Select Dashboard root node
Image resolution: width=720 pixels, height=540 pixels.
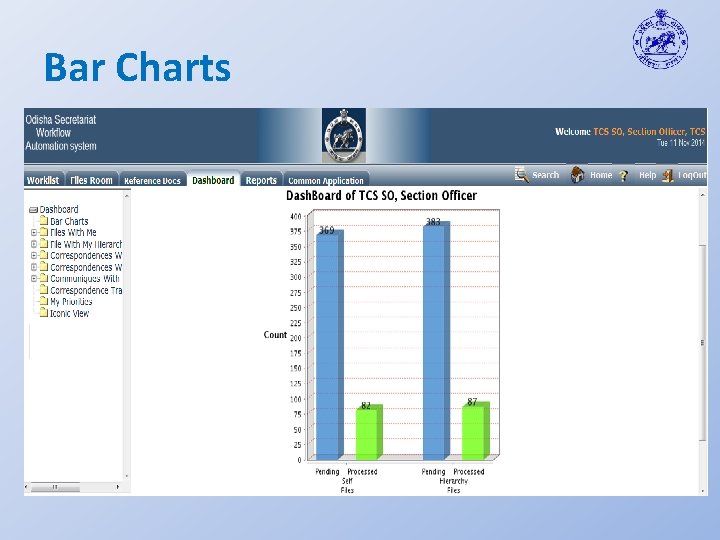point(59,209)
